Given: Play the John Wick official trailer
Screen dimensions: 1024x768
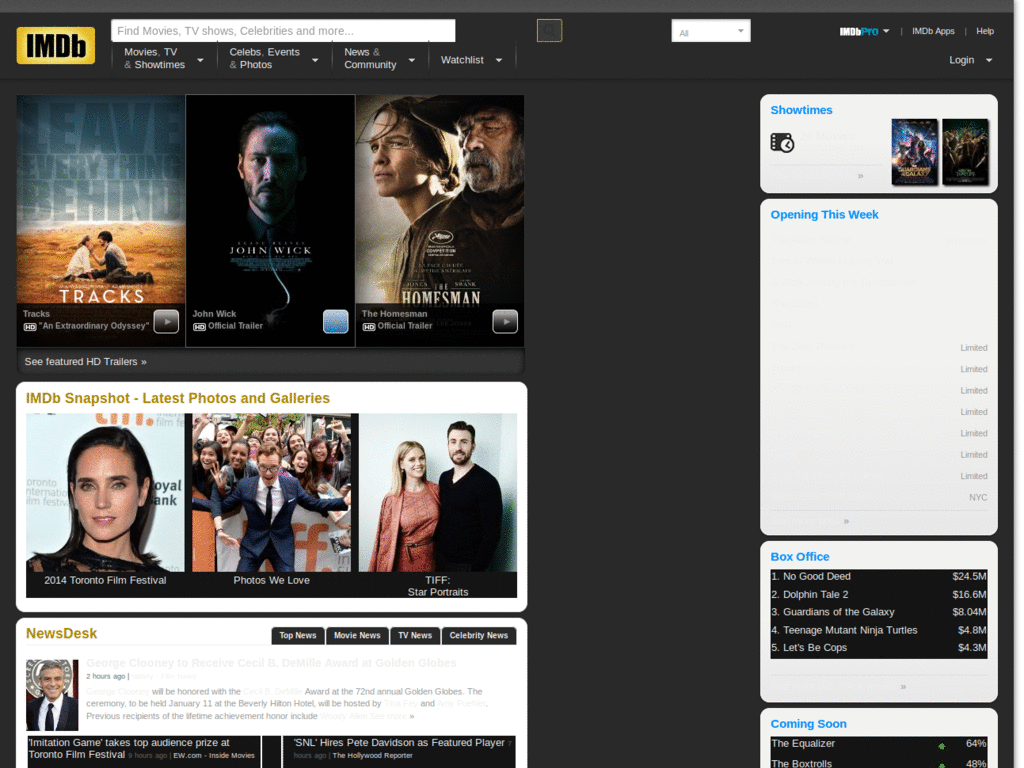Looking at the screenshot, I should [336, 321].
